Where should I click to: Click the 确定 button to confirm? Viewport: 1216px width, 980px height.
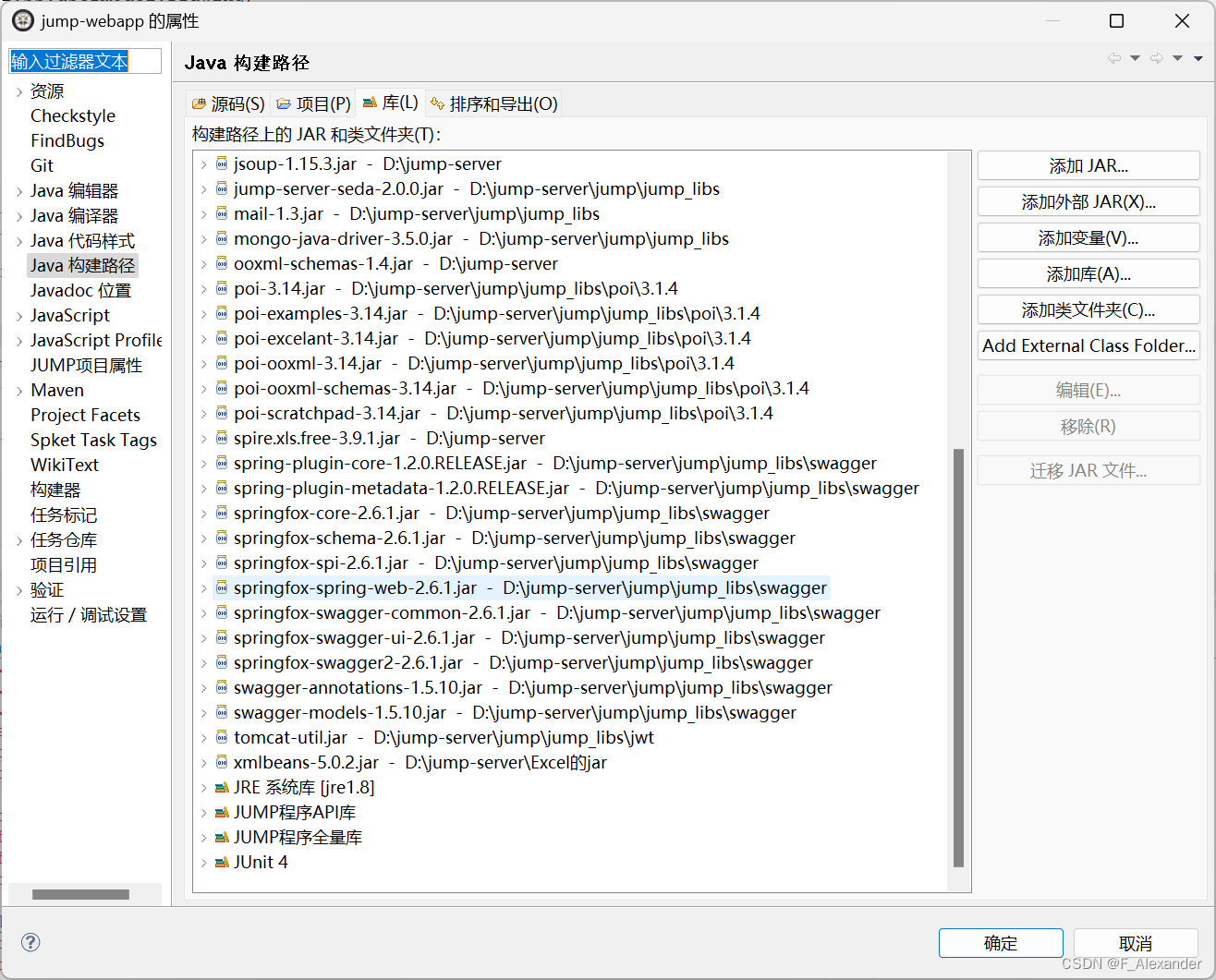click(x=1001, y=942)
